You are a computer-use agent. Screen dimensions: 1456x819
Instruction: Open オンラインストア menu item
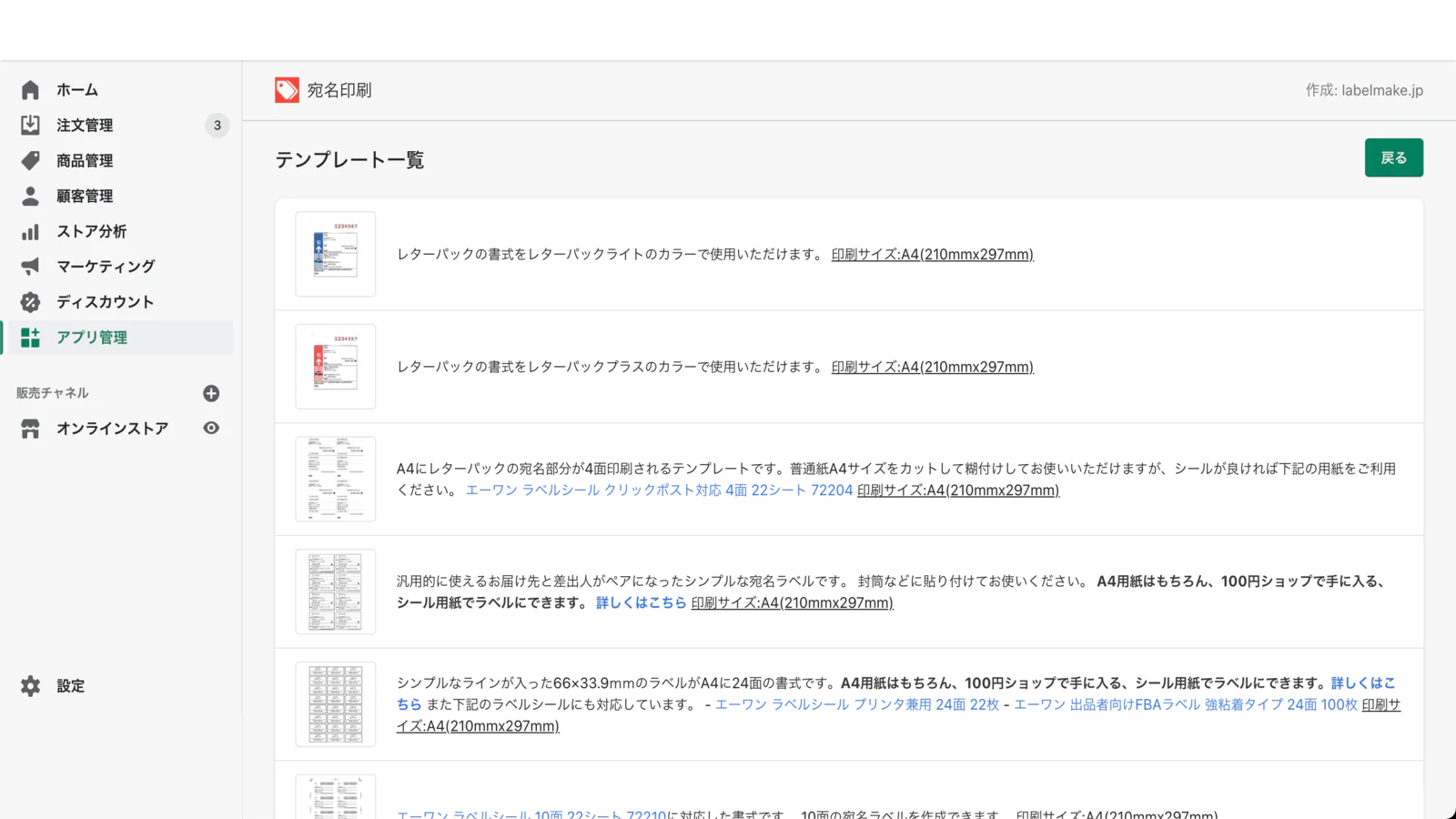[x=112, y=428]
